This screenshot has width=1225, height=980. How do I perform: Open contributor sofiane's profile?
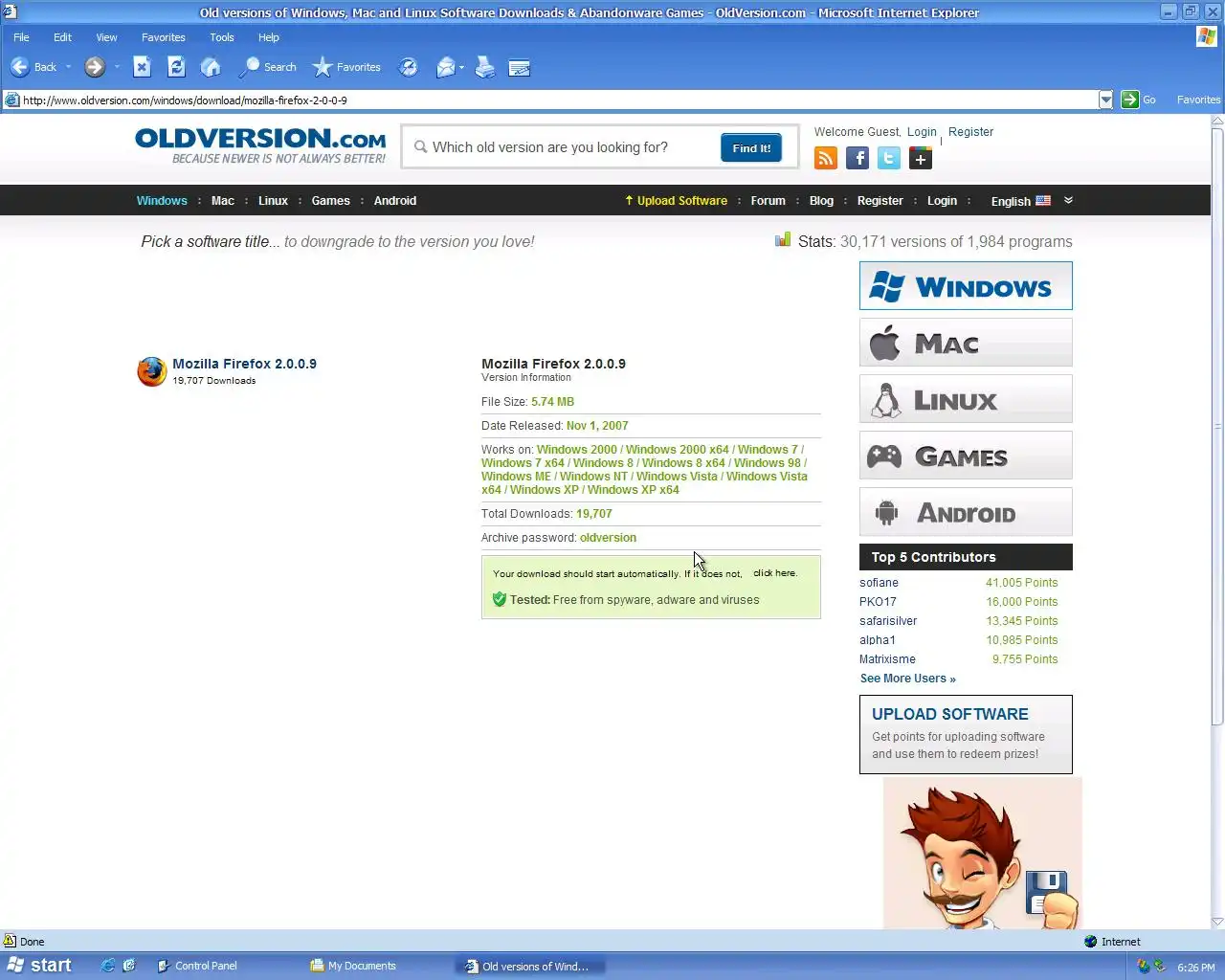coord(879,583)
